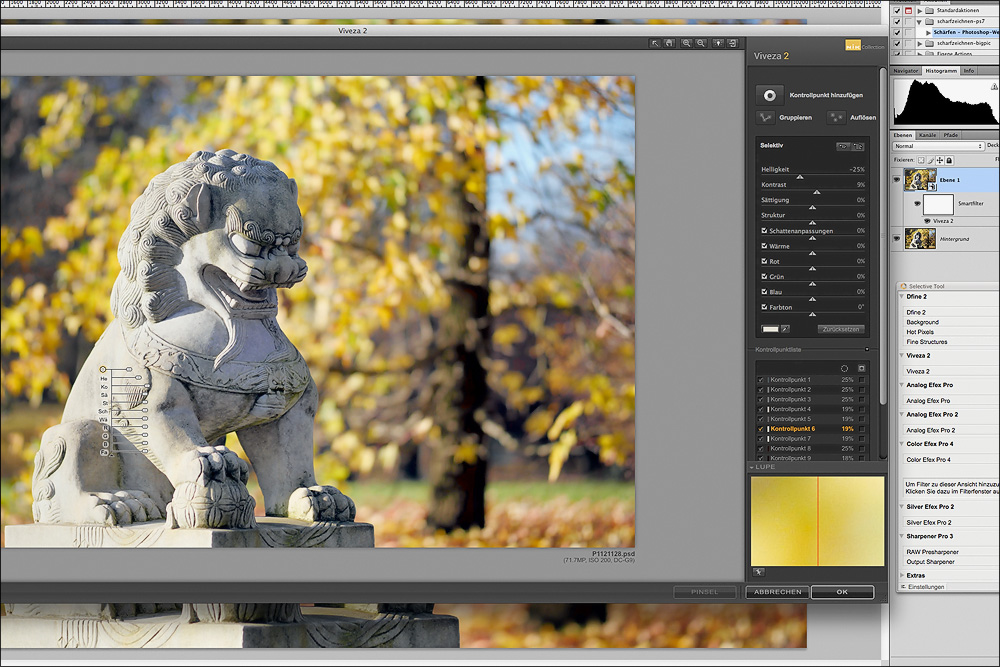This screenshot has height=667, width=1000.
Task: Click the Helligkeit slider handle
Action: [799, 177]
